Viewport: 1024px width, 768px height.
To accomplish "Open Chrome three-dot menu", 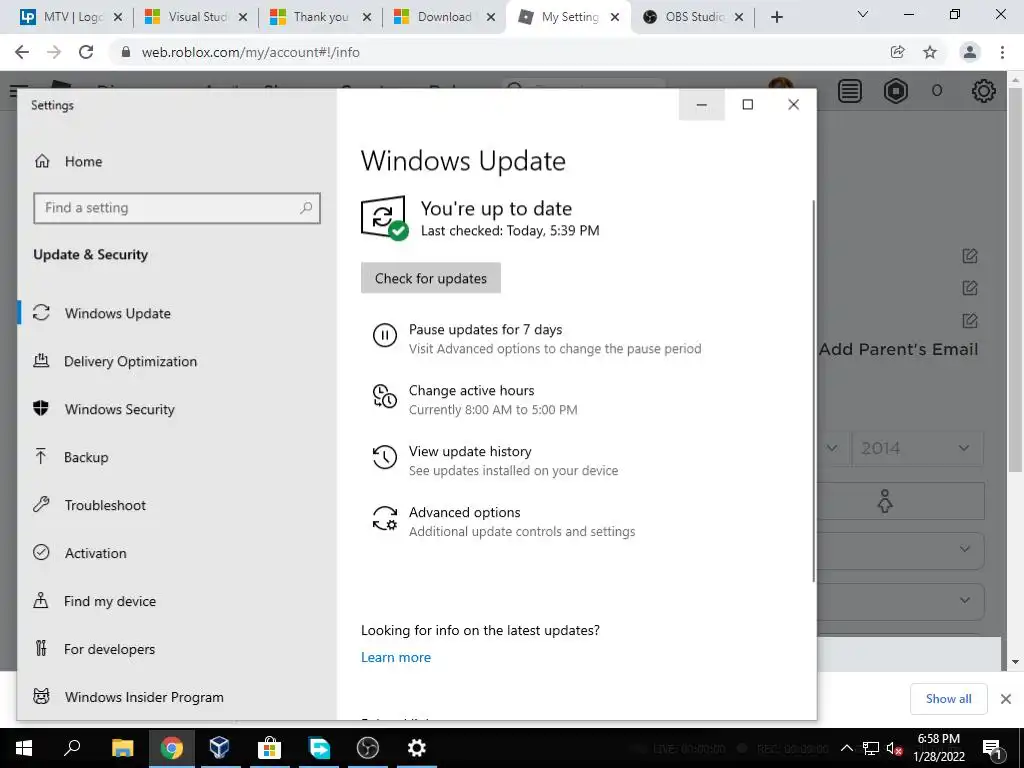I will tap(1002, 52).
